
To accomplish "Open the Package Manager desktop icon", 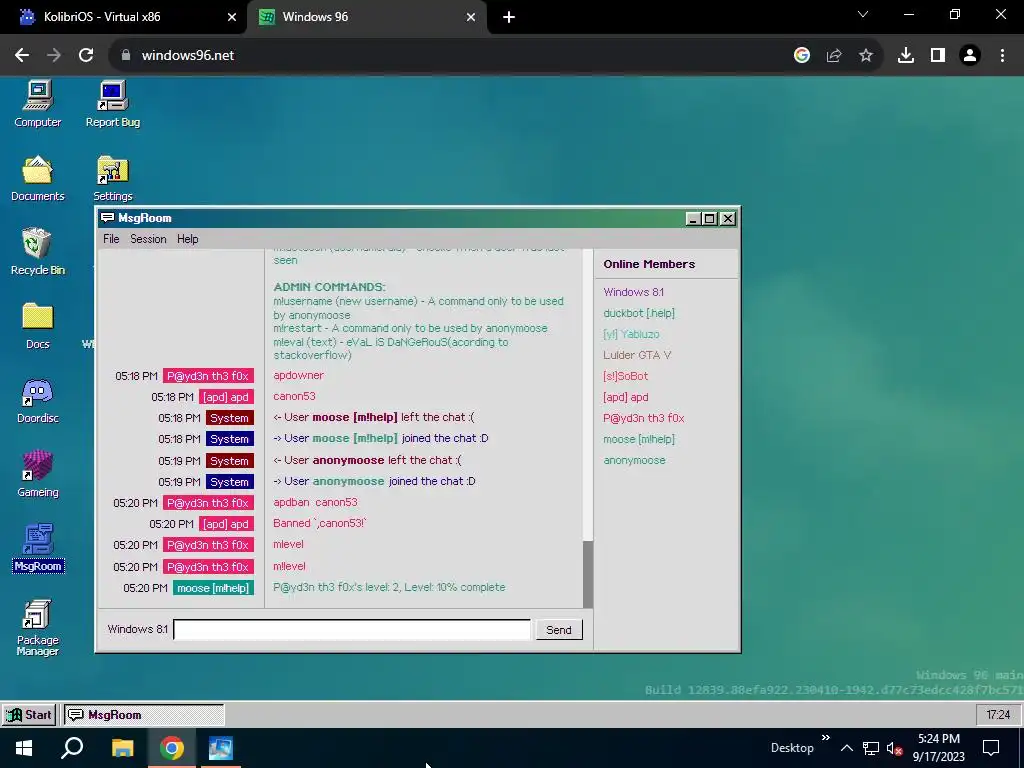I will [x=37, y=628].
